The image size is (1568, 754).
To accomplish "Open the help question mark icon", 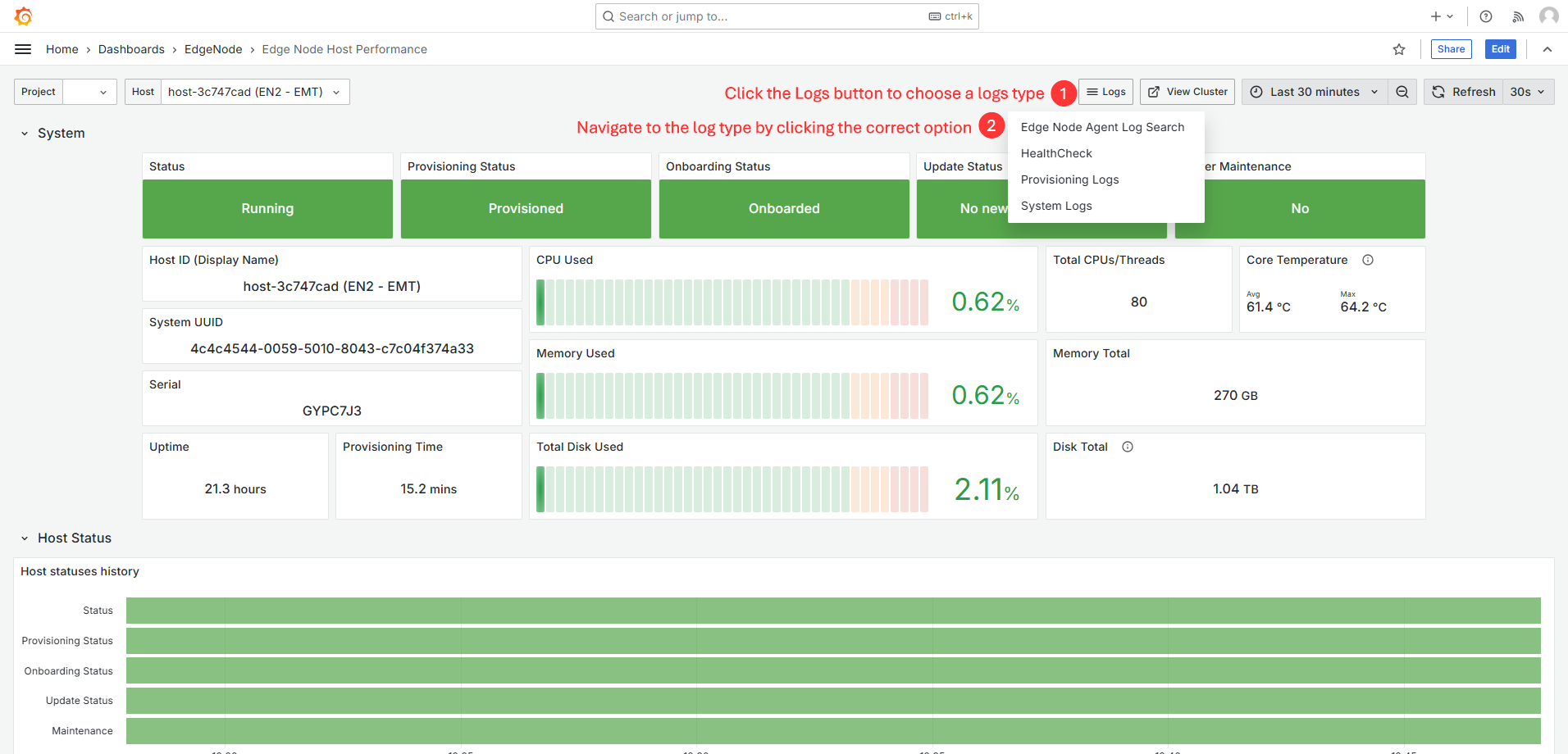I will 1486,16.
